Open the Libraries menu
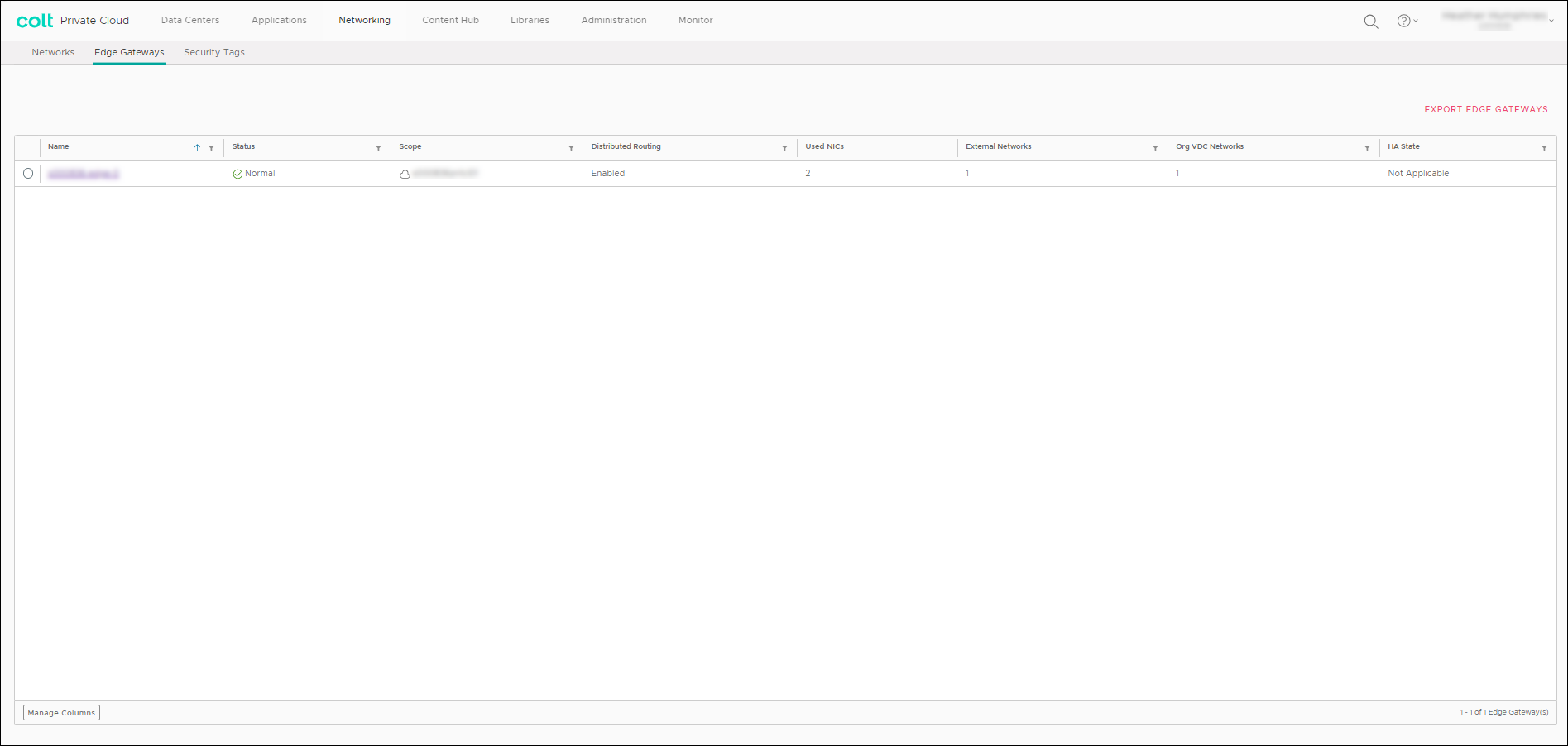Screen dimensions: 1568x746 [530, 20]
